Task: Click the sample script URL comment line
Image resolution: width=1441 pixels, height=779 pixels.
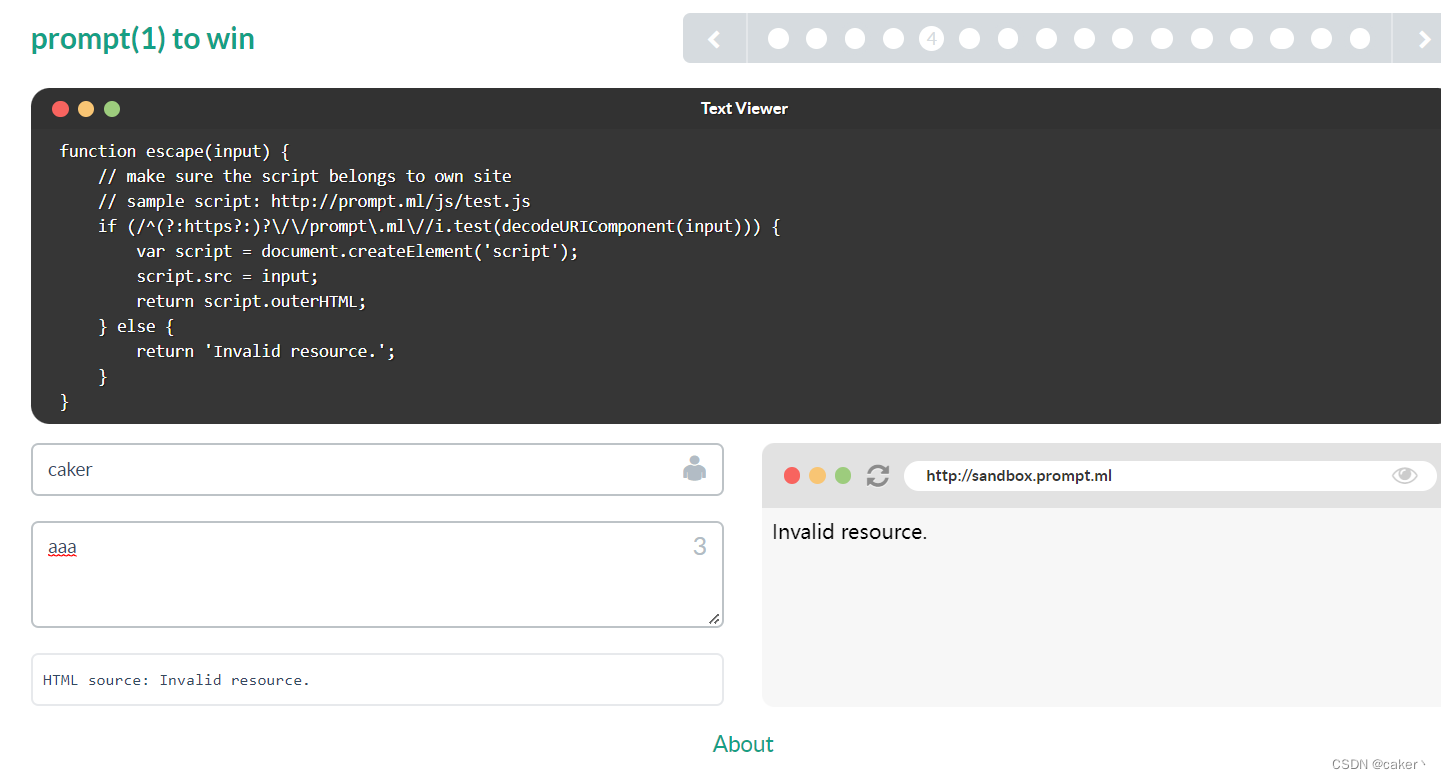Action: click(x=314, y=201)
